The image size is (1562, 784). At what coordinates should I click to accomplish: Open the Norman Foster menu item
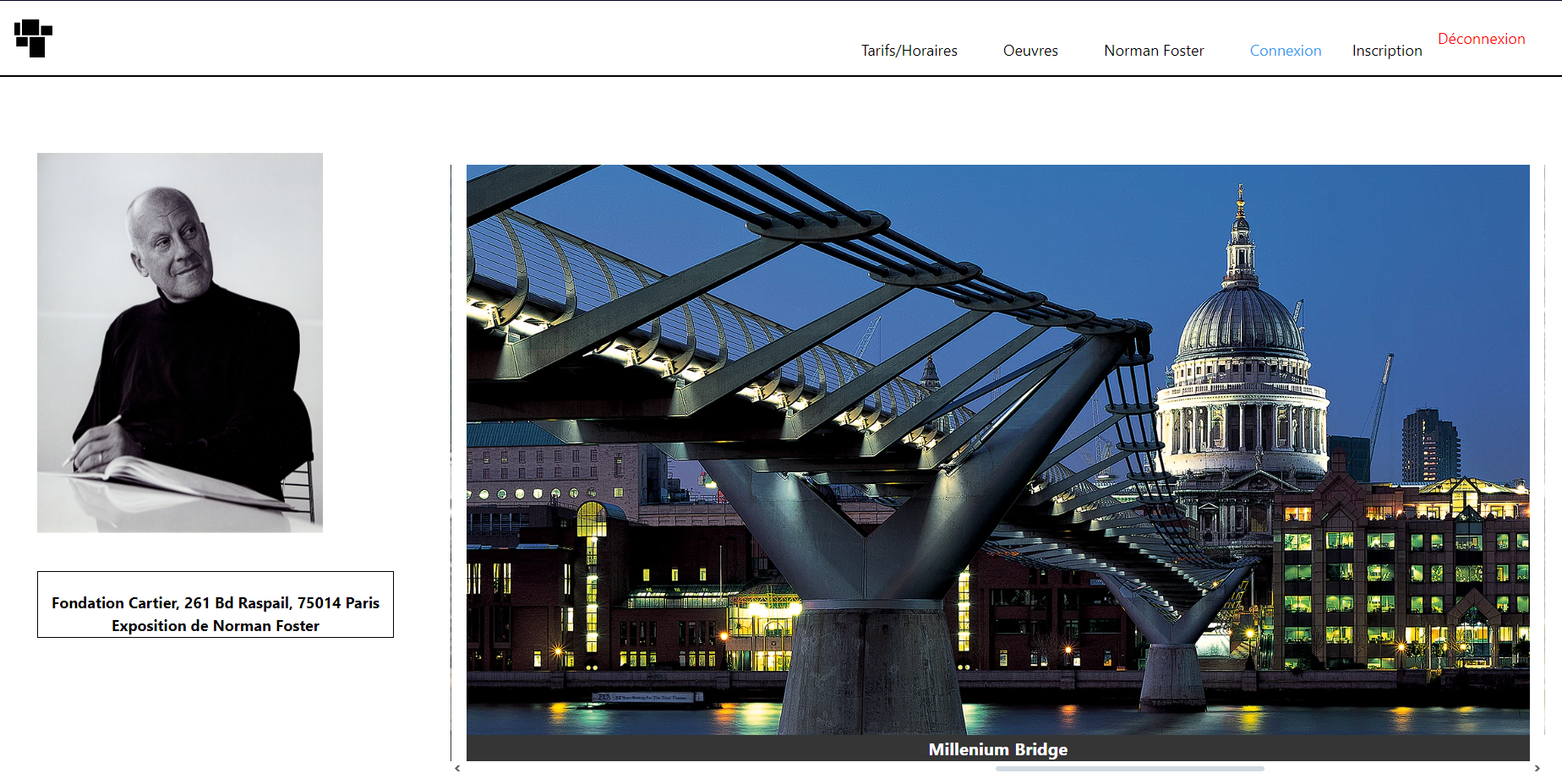pos(1153,51)
